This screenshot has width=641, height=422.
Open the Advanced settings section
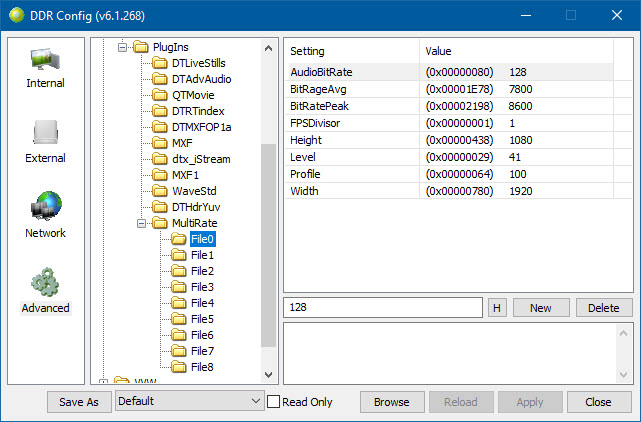(45, 290)
